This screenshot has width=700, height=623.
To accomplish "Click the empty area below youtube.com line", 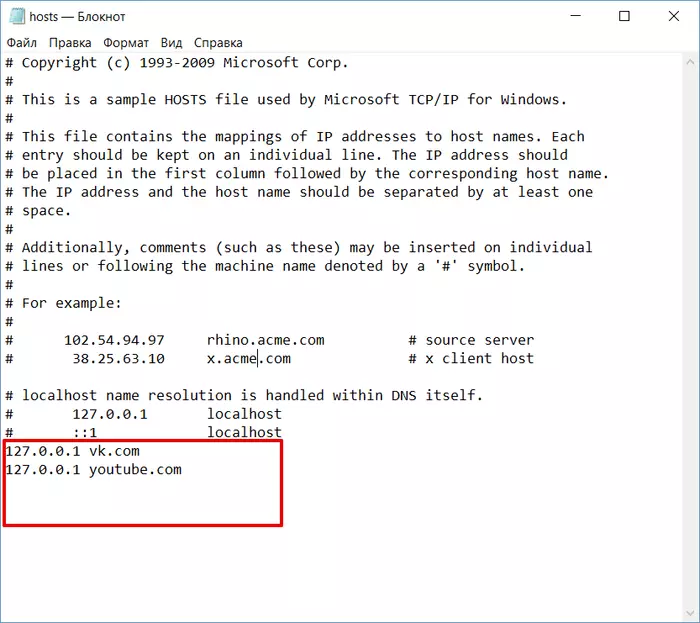I will pyautogui.click(x=143, y=502).
